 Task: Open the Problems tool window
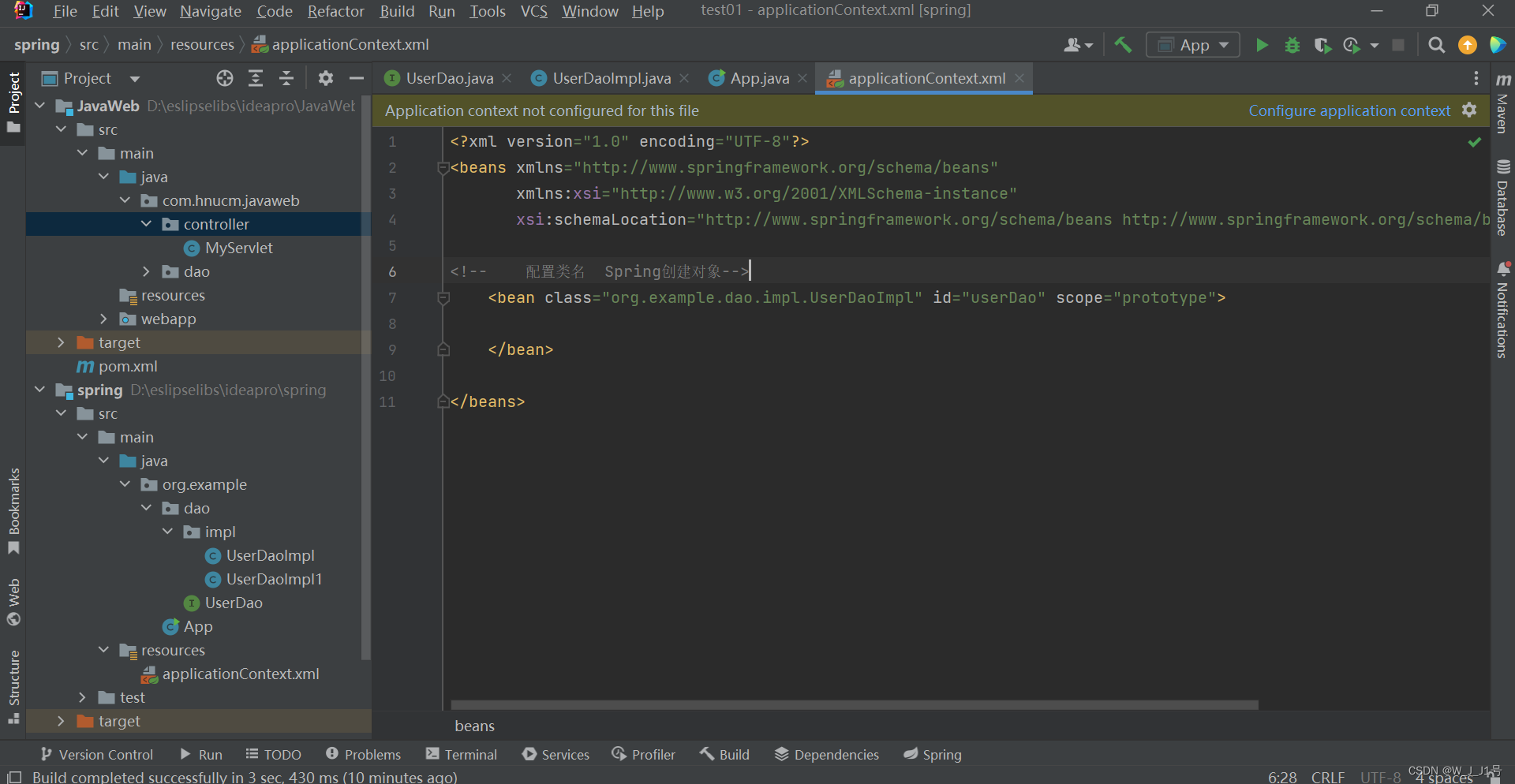pos(363,755)
